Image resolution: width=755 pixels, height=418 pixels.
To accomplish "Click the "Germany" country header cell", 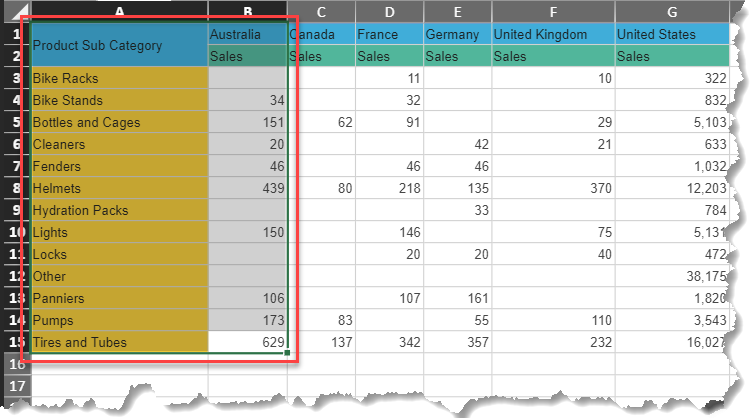I will (456, 34).
